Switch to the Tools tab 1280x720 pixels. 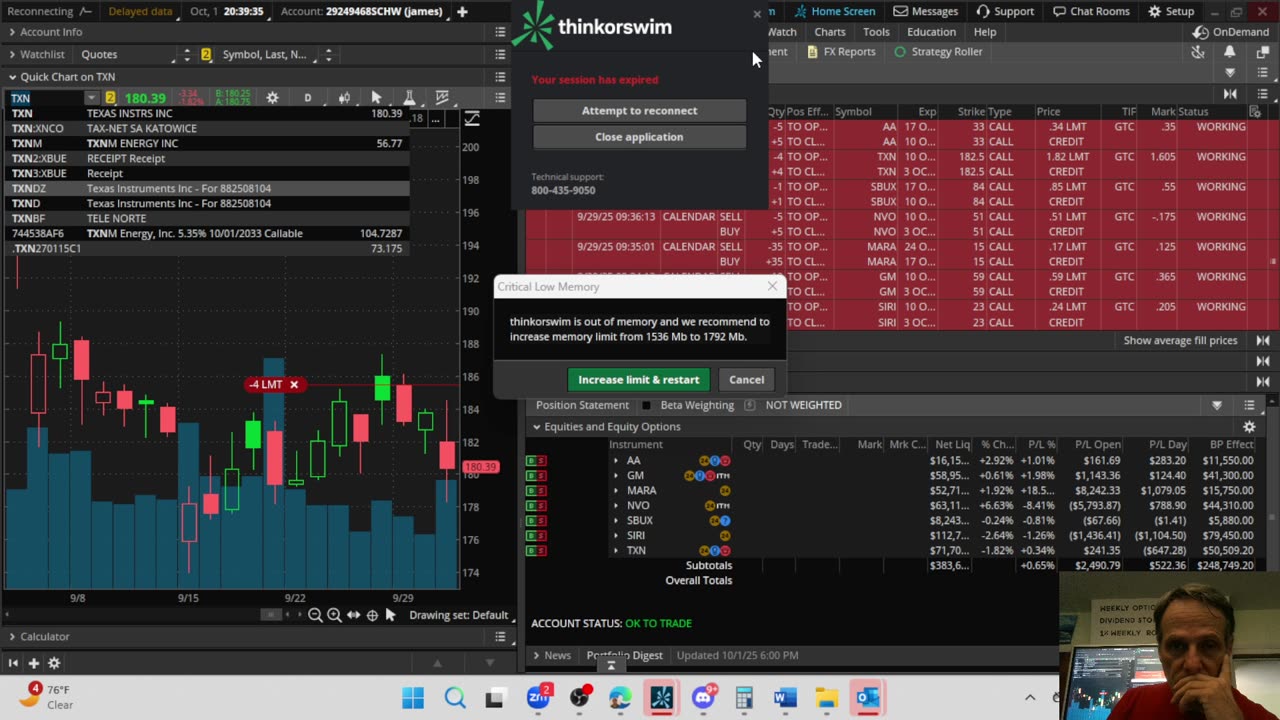pyautogui.click(x=876, y=32)
